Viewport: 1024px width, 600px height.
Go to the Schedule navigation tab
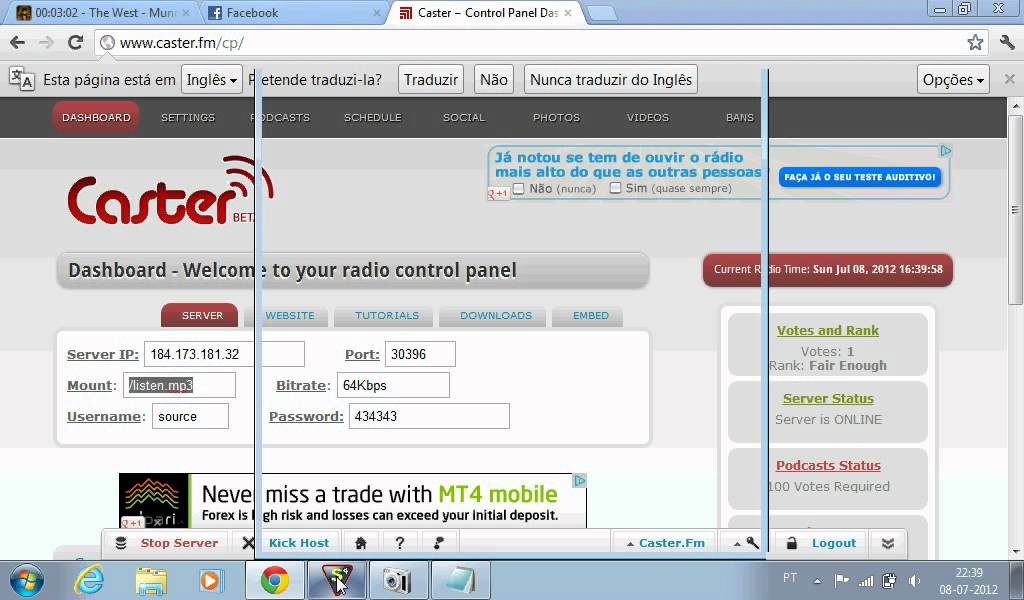372,118
